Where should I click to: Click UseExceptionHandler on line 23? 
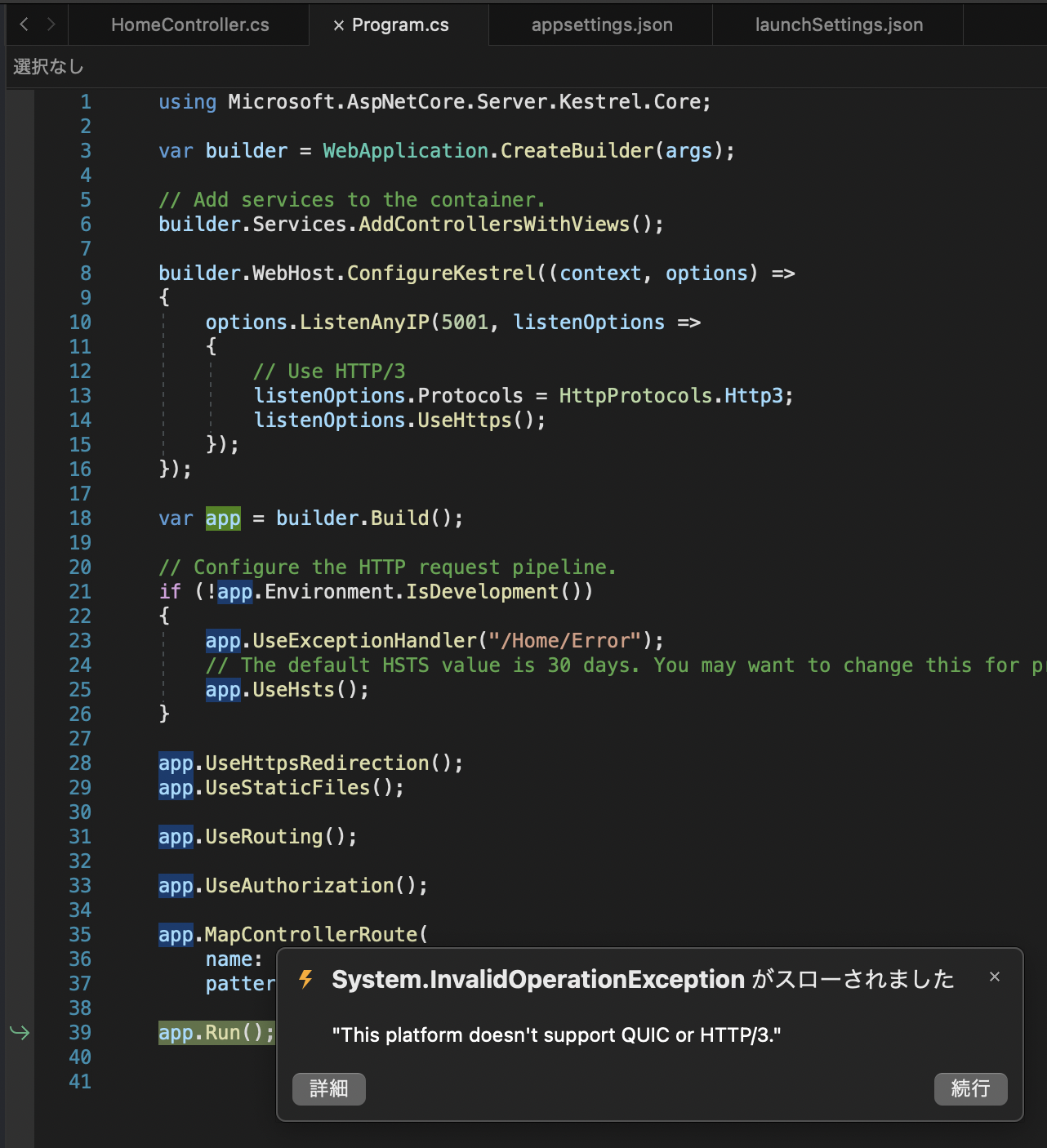[364, 641]
